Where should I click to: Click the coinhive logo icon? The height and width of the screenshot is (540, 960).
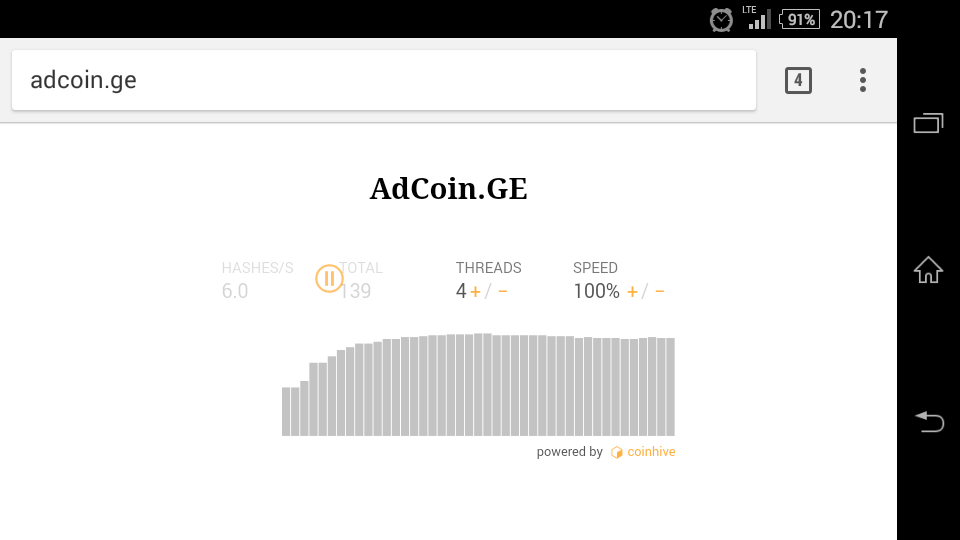(617, 453)
